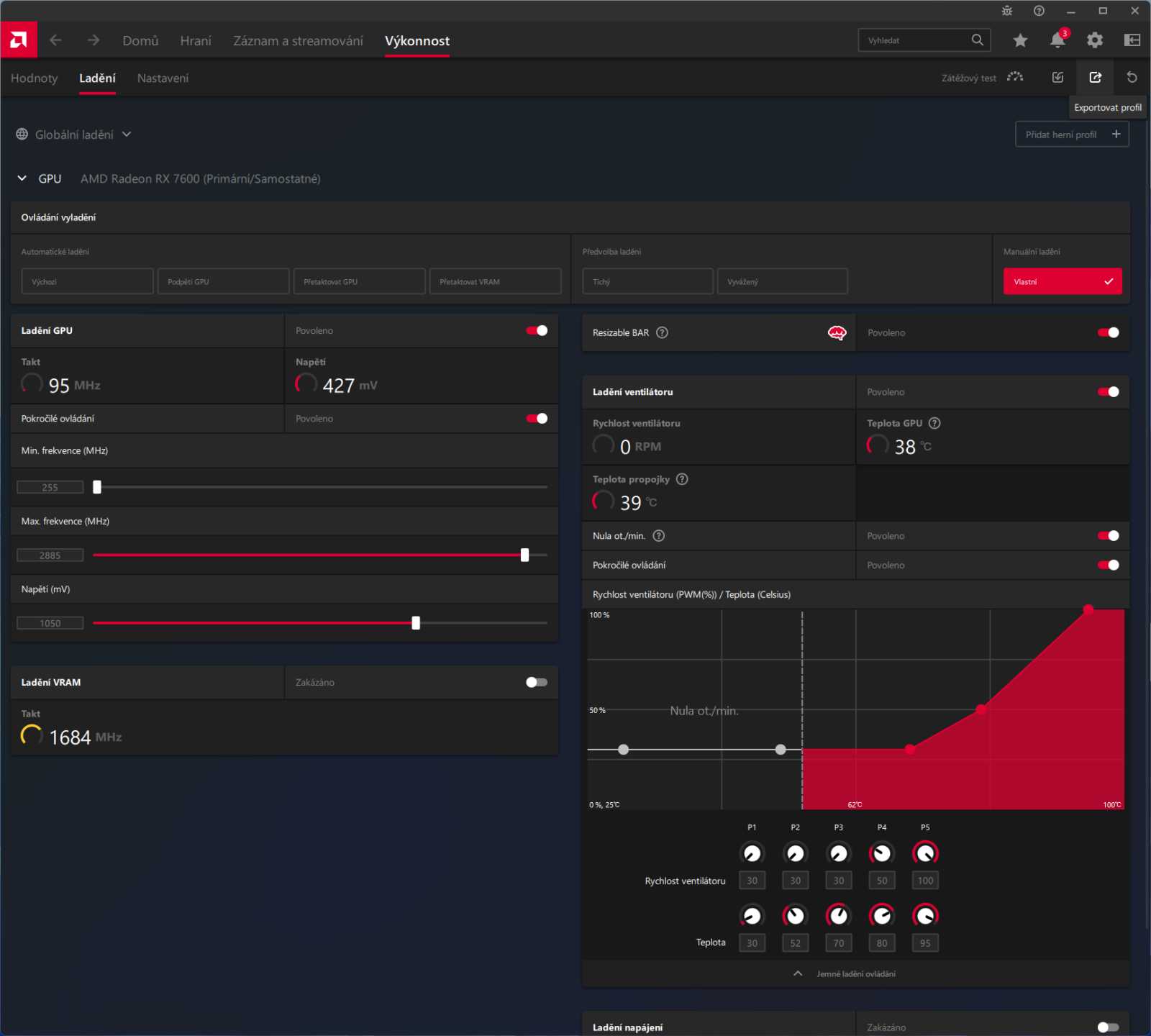
Task: Click the globe icon by Globální ladění
Action: pyautogui.click(x=22, y=135)
